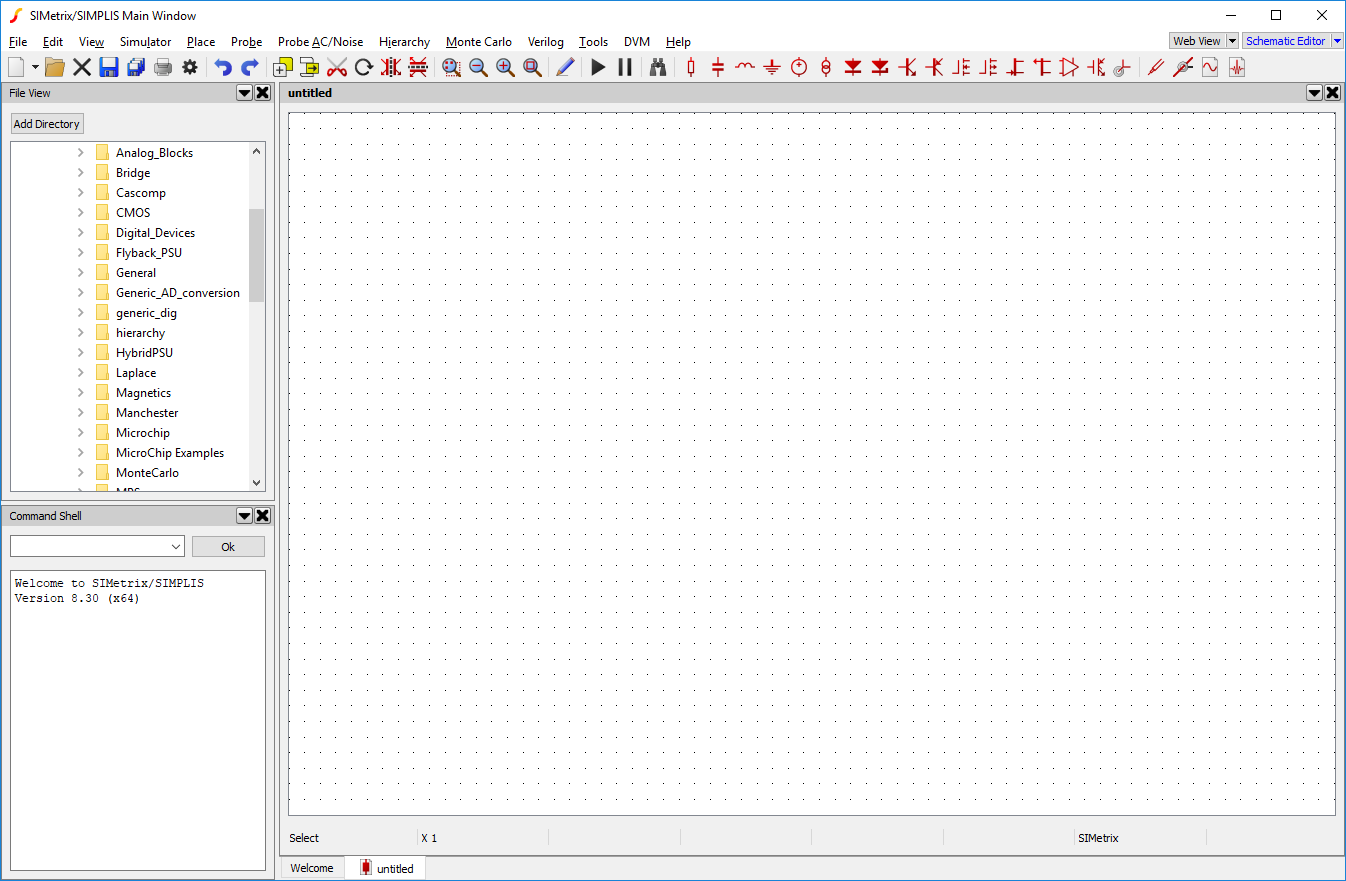Expand the Magnetics folder
The width and height of the screenshot is (1346, 881).
coord(81,393)
